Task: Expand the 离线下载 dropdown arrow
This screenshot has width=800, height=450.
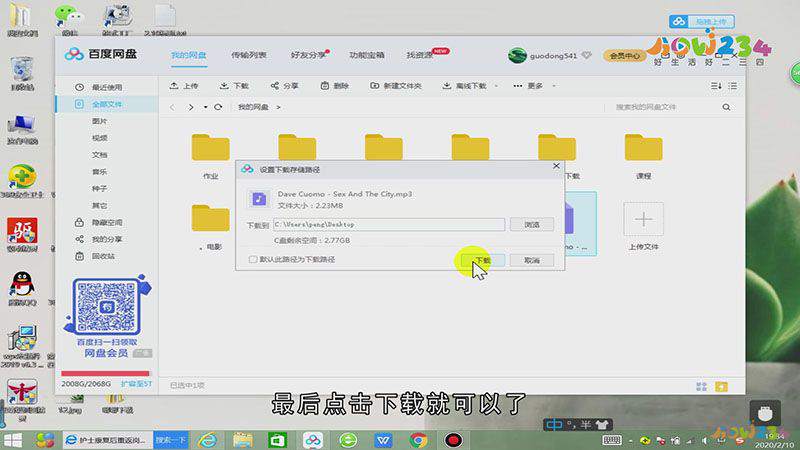Action: tap(496, 86)
